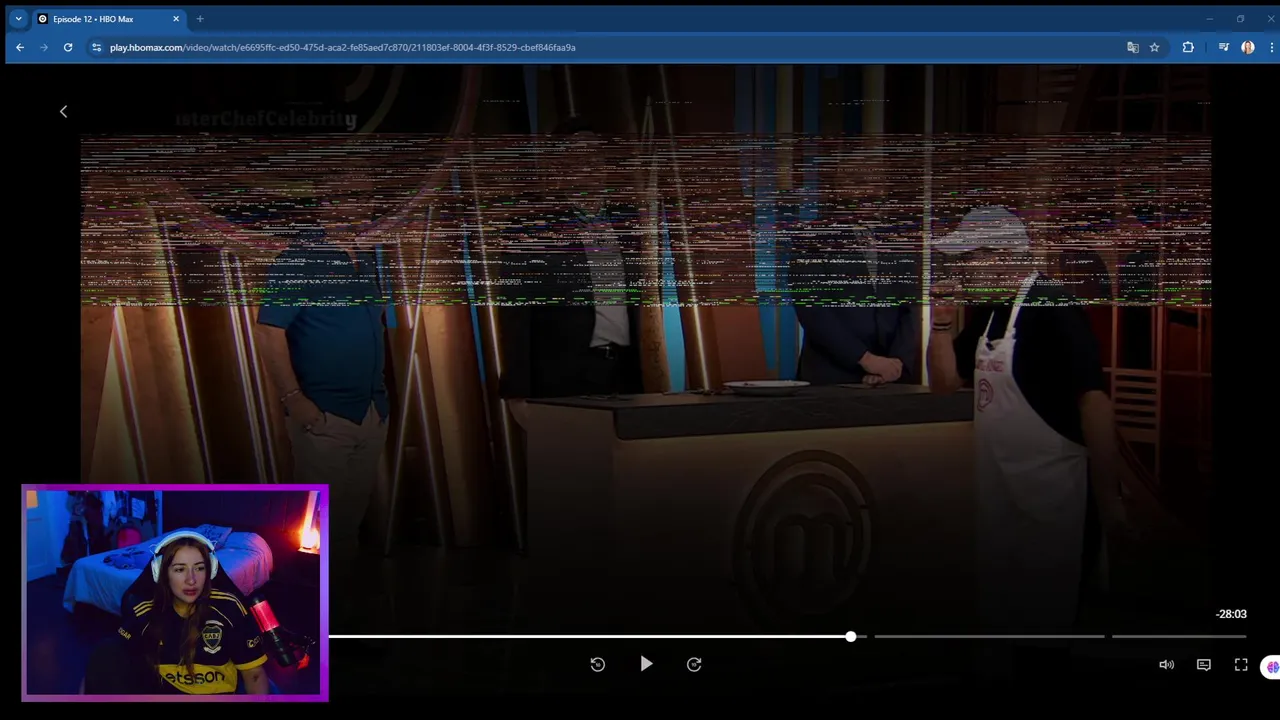Click the paused video frame

click(645, 350)
